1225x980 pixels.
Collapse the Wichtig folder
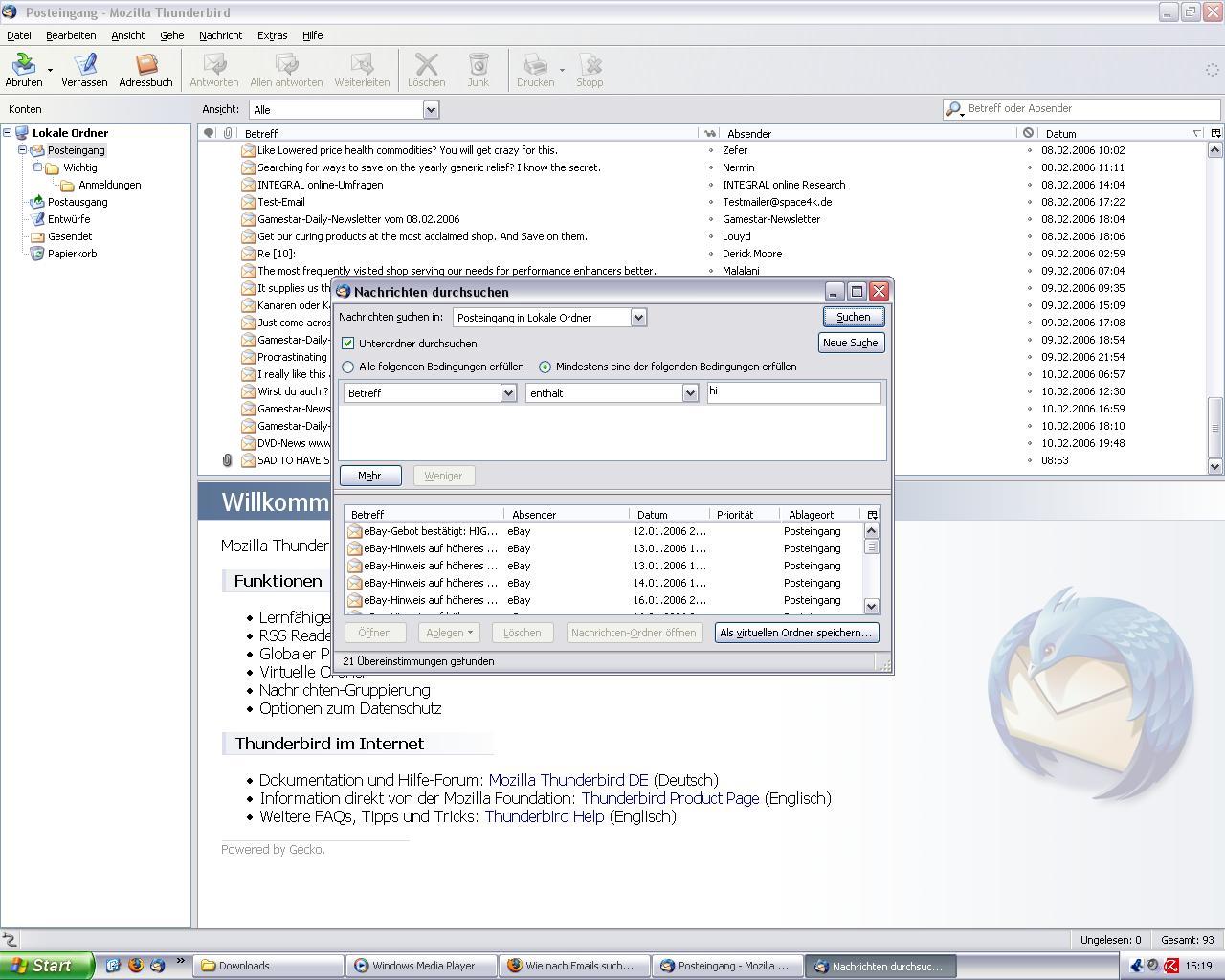point(38,167)
